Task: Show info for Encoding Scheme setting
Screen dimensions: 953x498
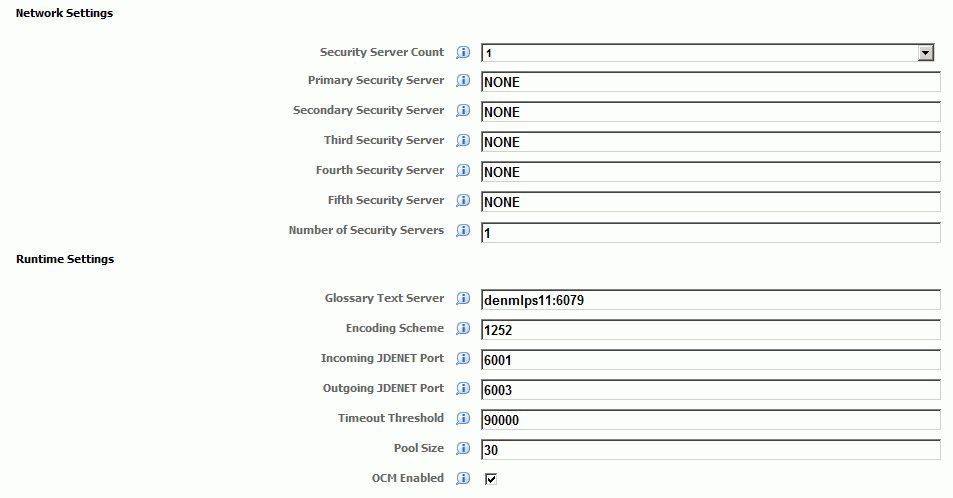Action: [x=463, y=329]
